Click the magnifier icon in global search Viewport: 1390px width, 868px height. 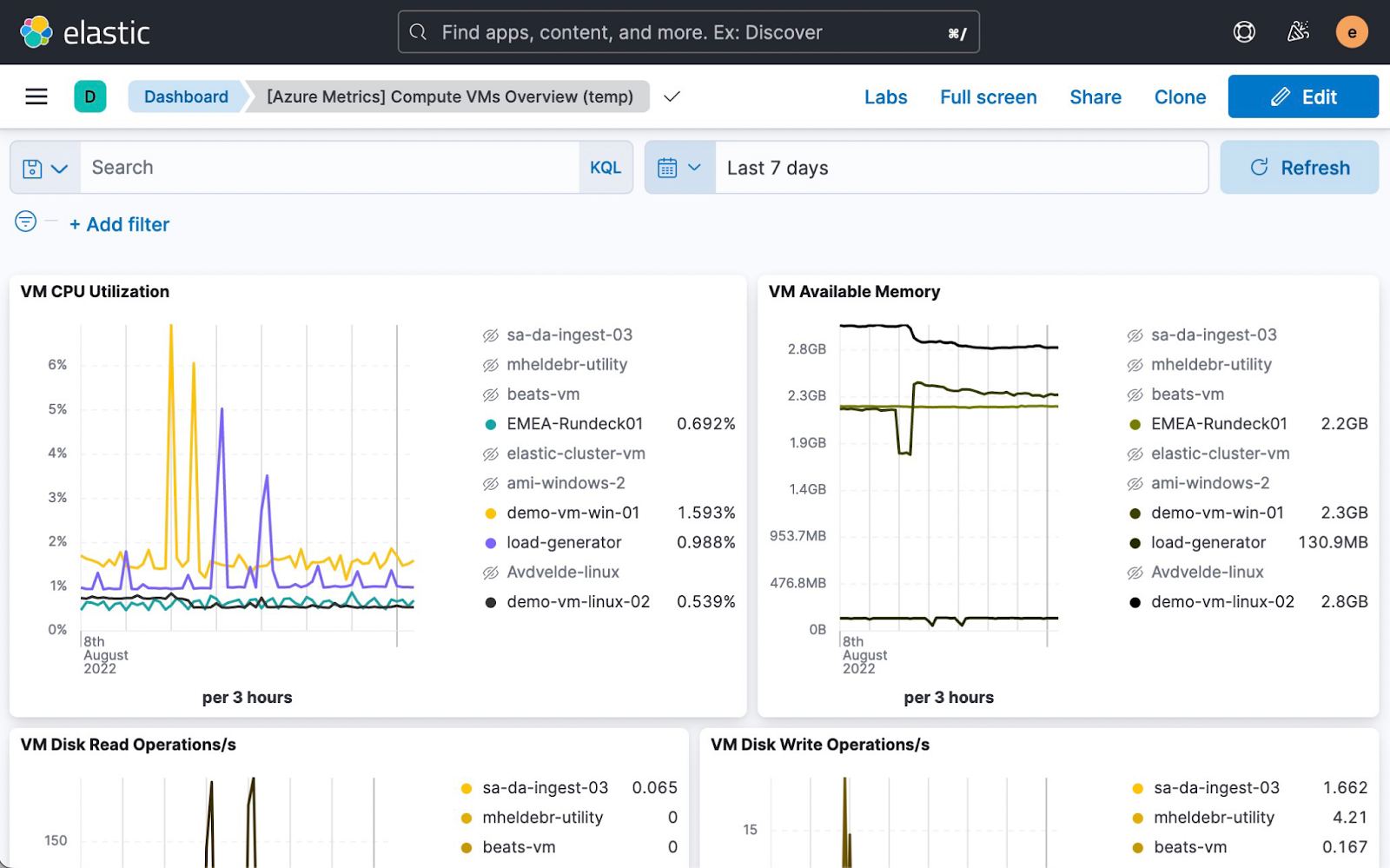(418, 32)
